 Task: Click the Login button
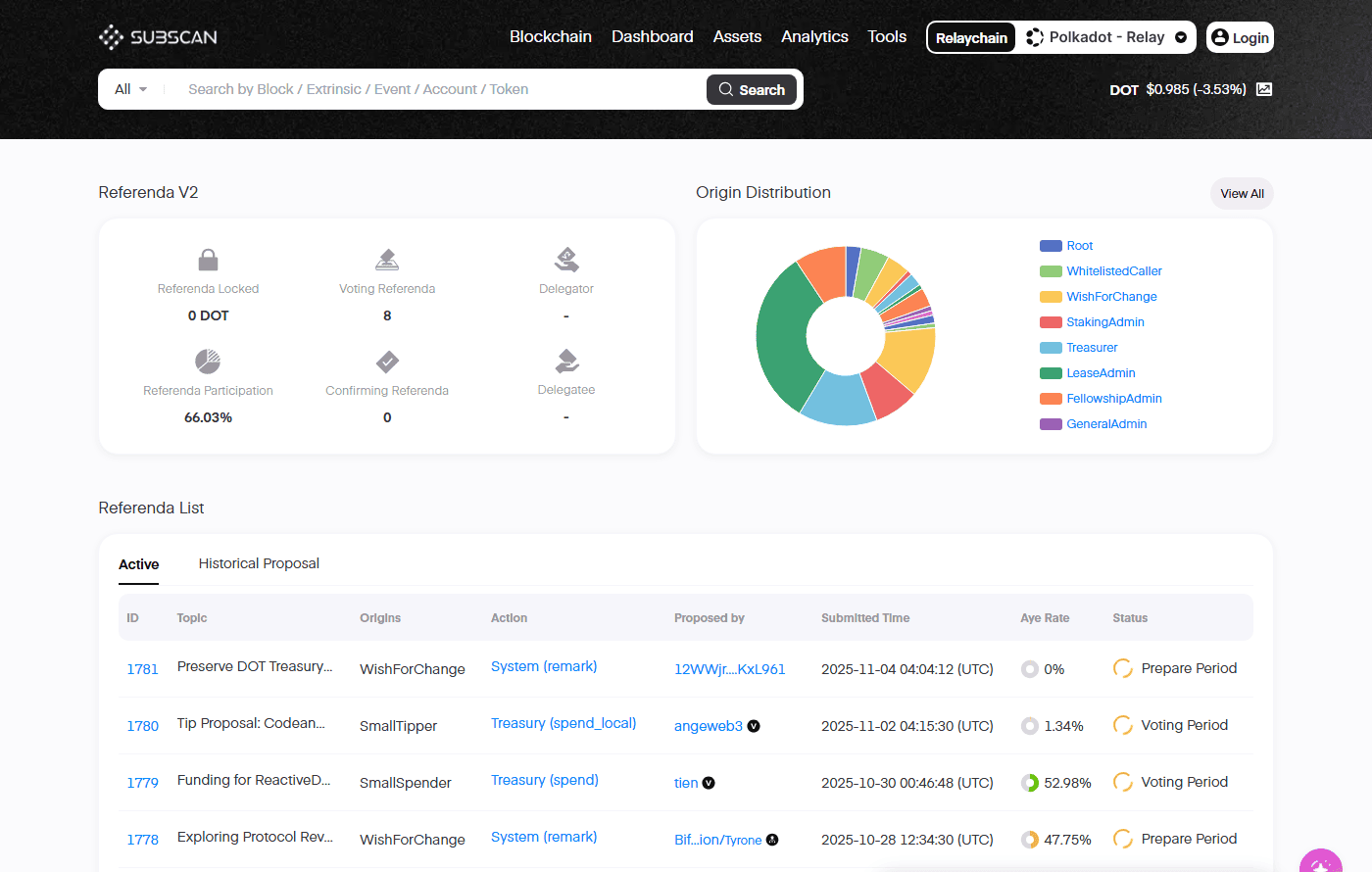click(x=1240, y=37)
